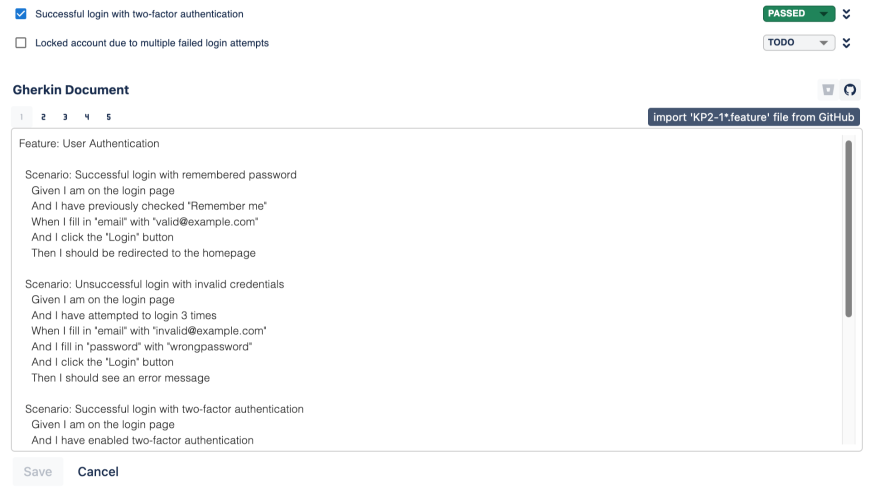Click the Bitbucket import icon
This screenshot has height=494, width=870.
click(x=828, y=90)
